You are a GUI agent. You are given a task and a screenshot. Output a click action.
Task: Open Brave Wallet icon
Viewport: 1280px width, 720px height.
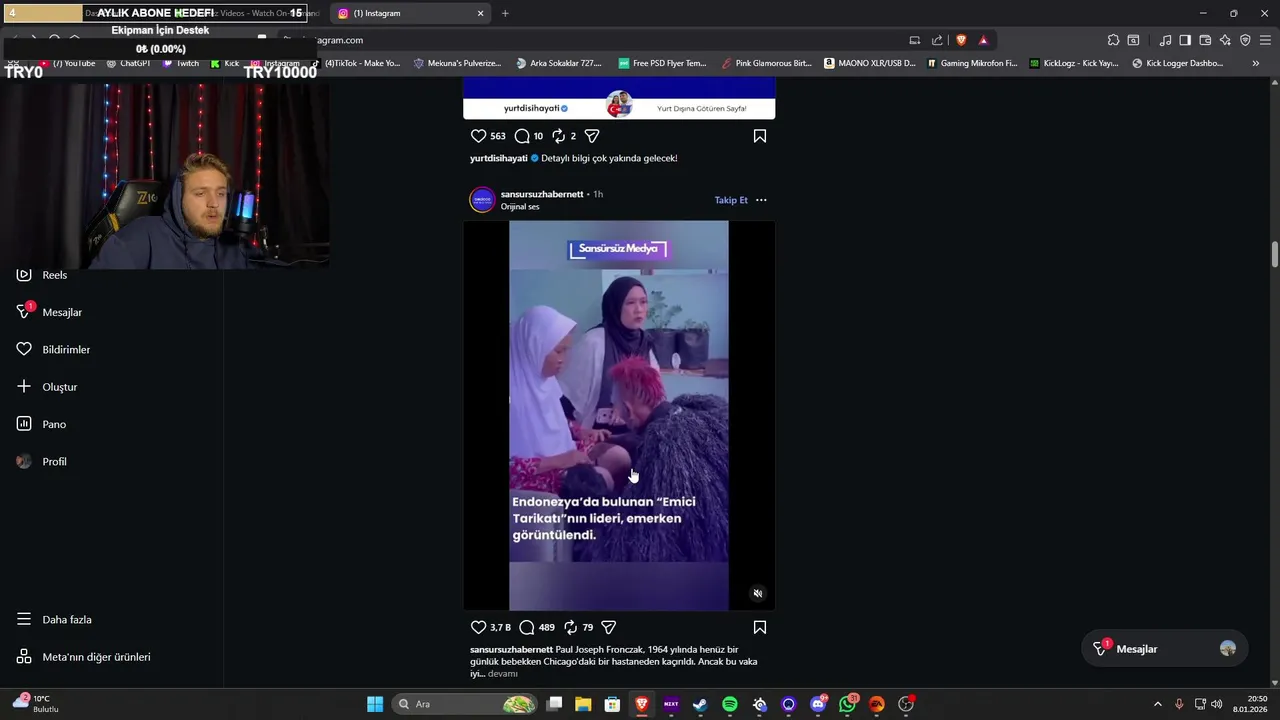(x=1205, y=40)
